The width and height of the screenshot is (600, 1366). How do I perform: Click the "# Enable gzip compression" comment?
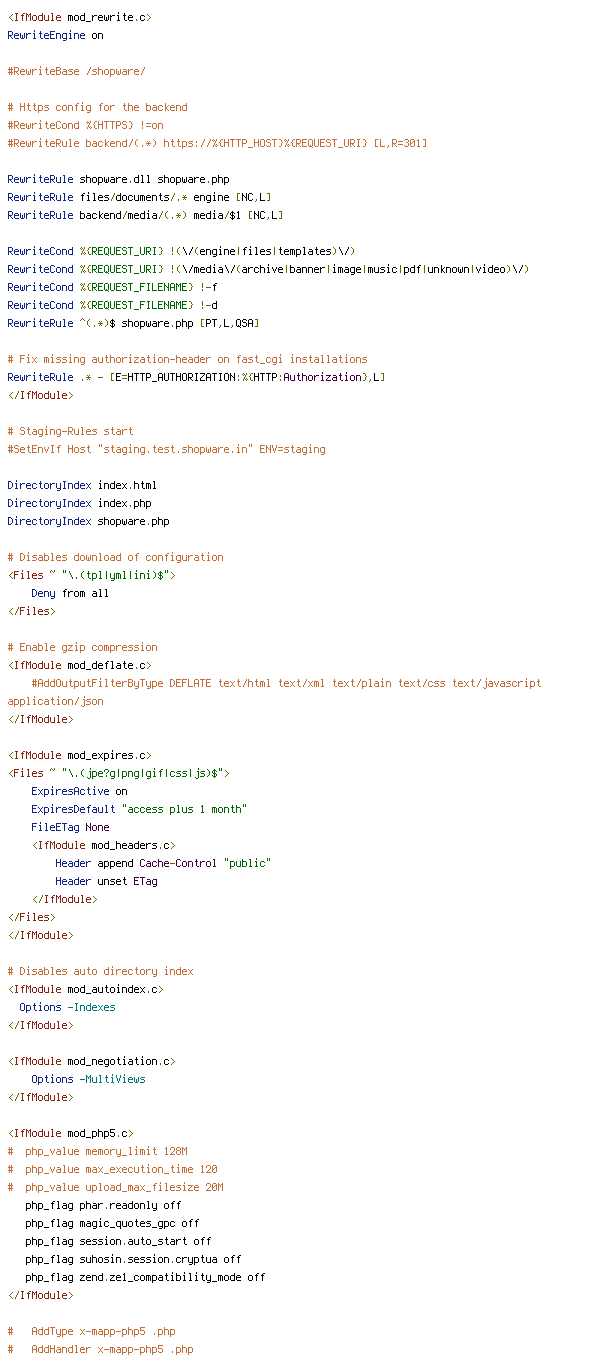(x=82, y=648)
